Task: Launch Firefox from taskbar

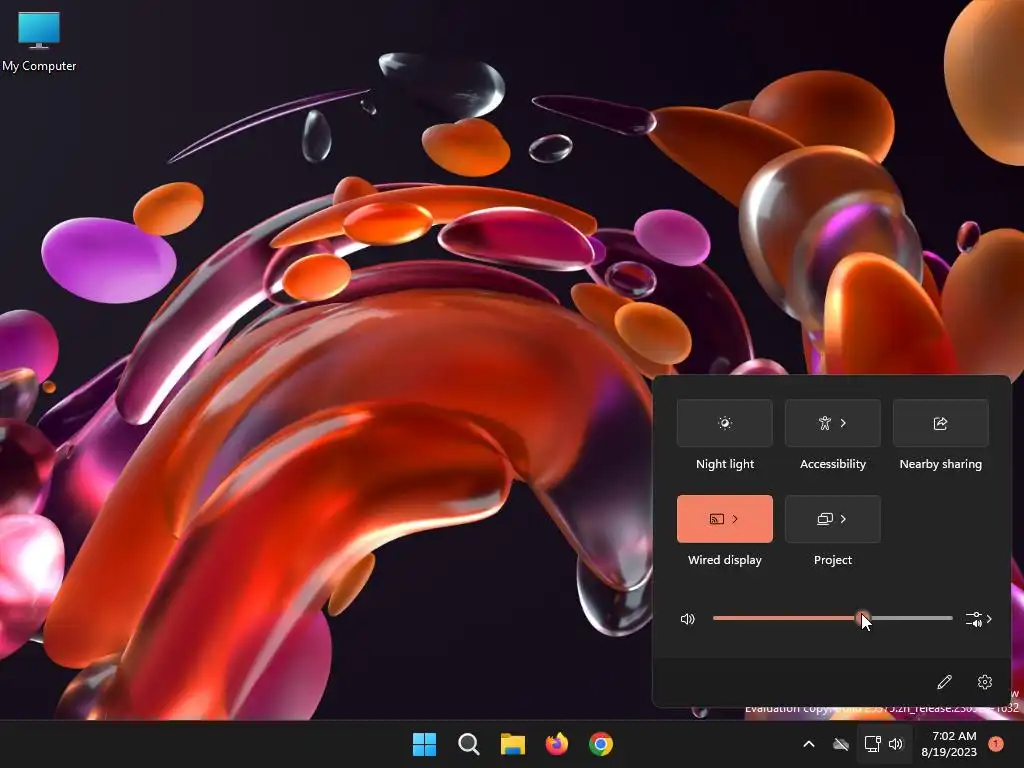Action: (x=556, y=744)
